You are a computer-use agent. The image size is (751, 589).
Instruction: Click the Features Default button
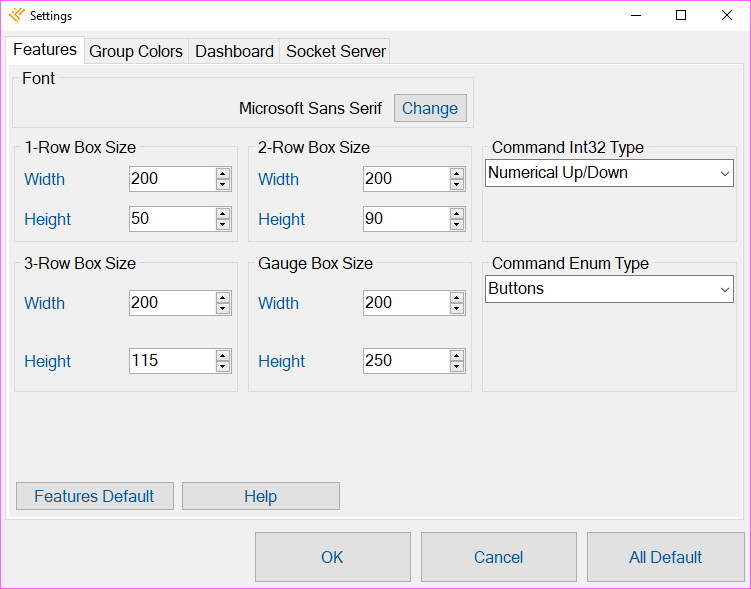[95, 496]
